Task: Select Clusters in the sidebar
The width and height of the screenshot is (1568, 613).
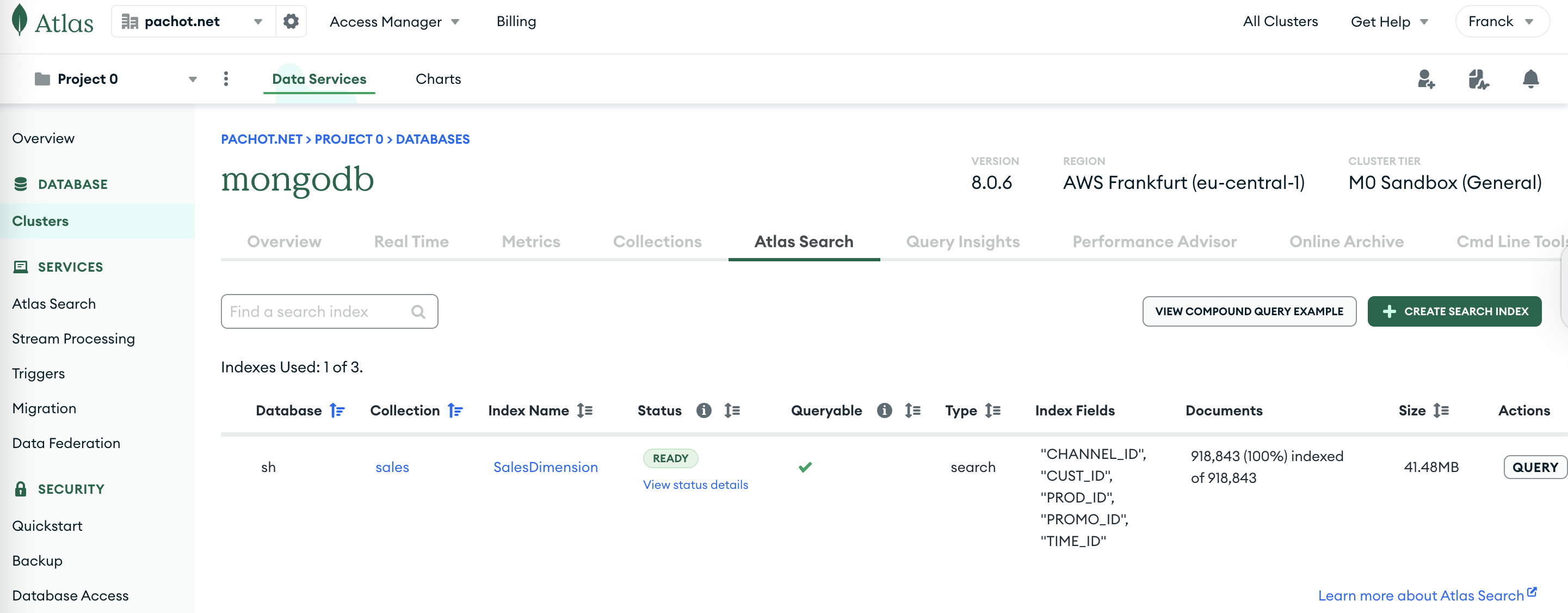Action: [x=97, y=220]
